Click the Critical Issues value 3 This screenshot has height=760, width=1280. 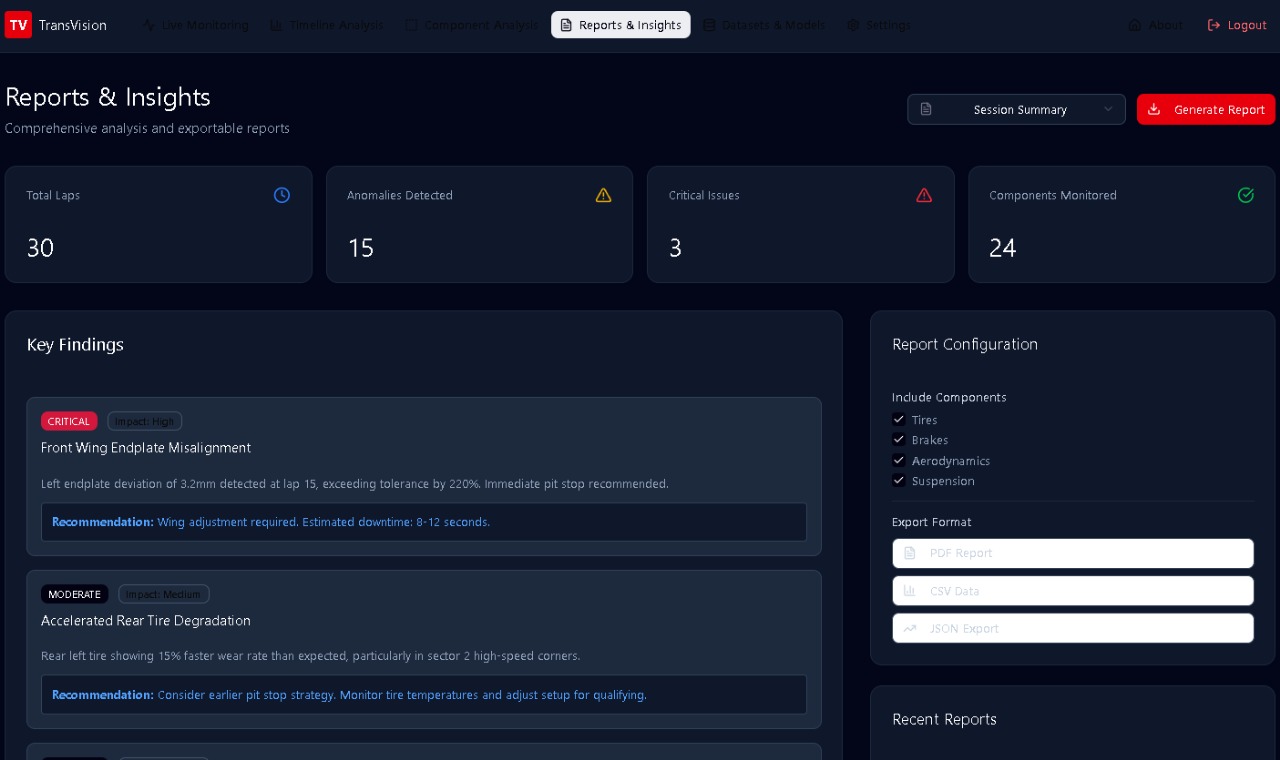coord(675,248)
